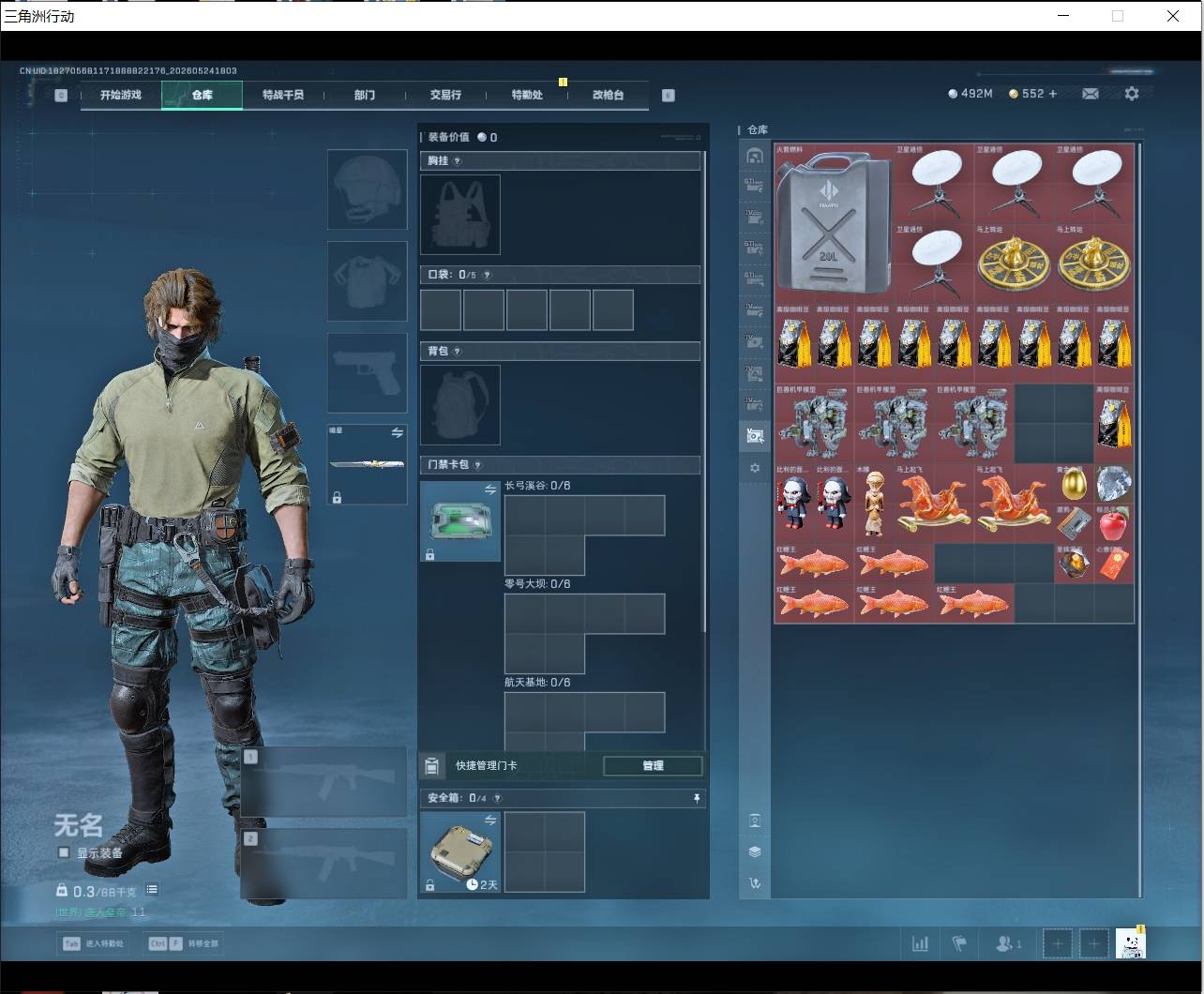Open the bar chart statistics icon
Screen dimensions: 1204x994
pyautogui.click(x=920, y=943)
